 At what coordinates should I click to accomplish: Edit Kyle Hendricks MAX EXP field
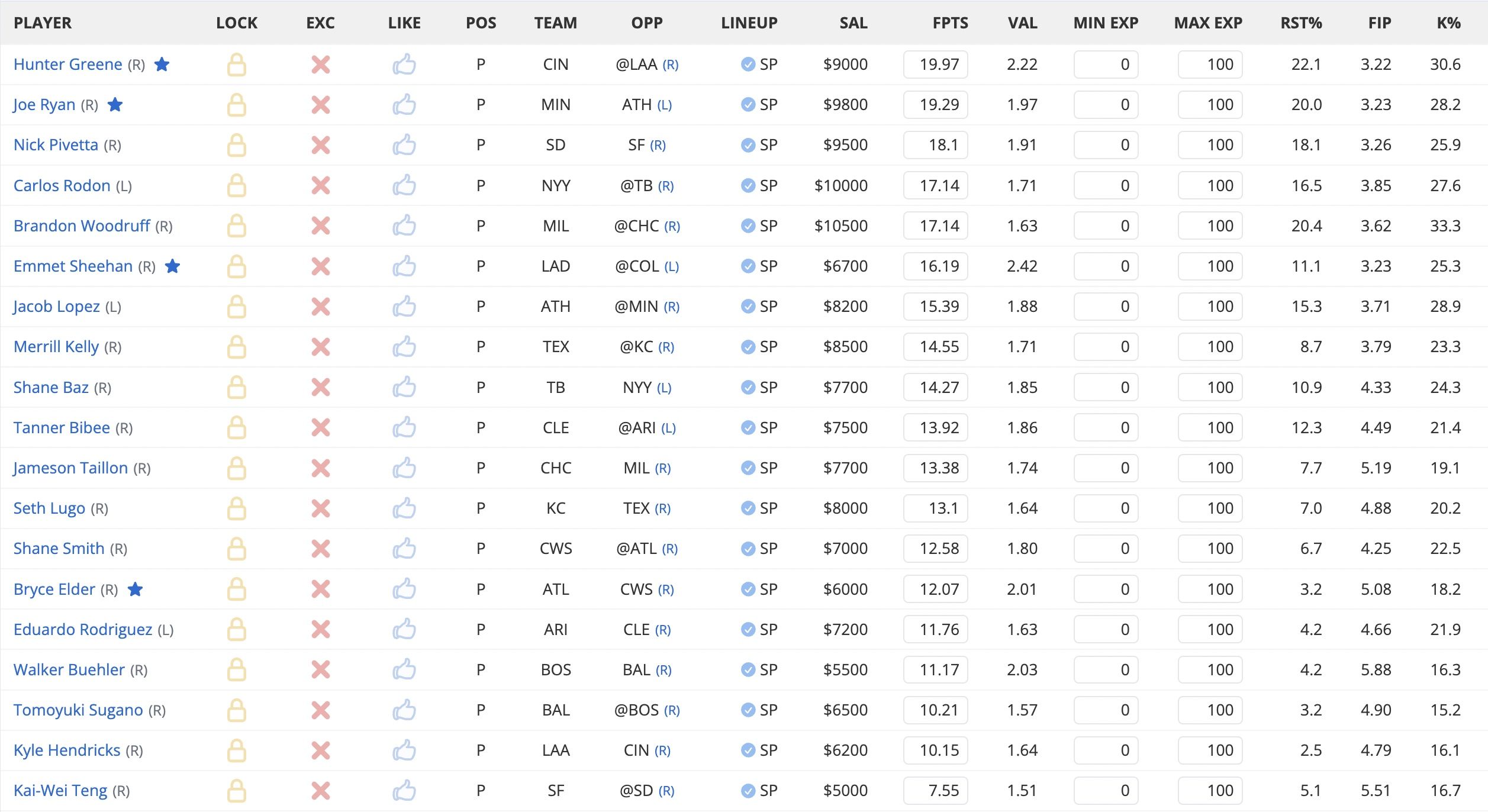click(1210, 750)
